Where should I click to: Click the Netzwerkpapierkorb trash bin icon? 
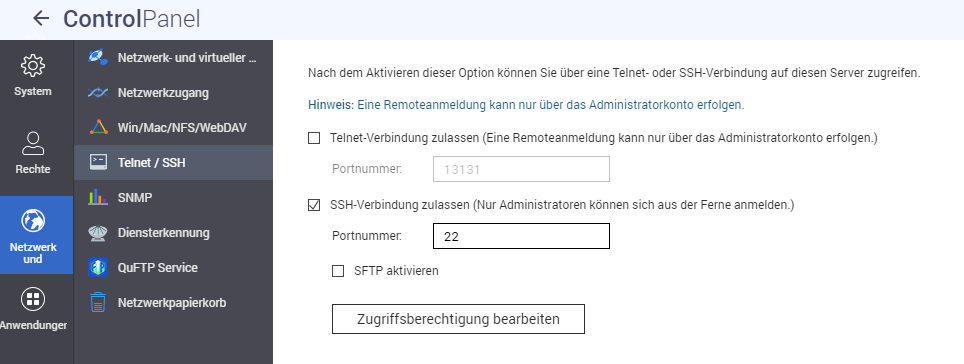click(98, 303)
